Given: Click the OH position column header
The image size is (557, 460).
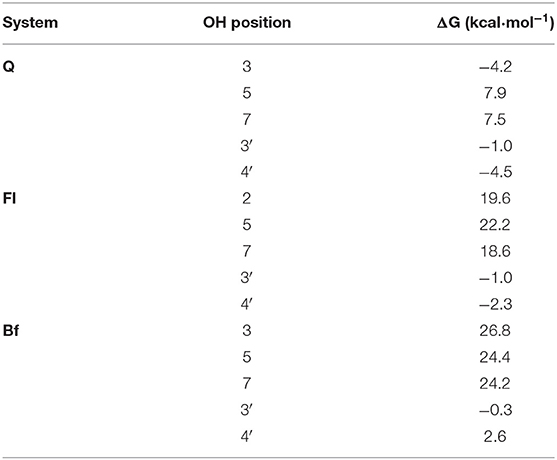Looking at the screenshot, I should pos(247,23).
